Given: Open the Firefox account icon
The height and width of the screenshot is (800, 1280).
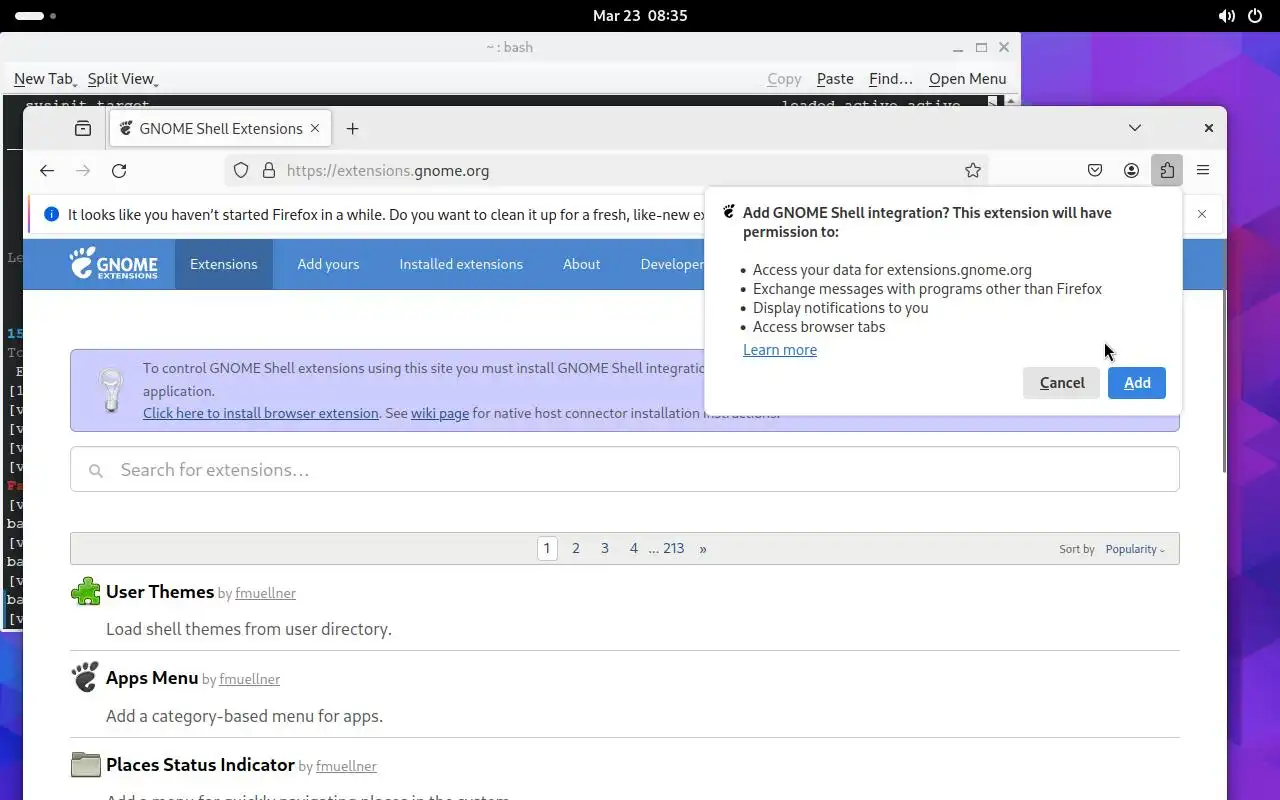Looking at the screenshot, I should [1131, 171].
